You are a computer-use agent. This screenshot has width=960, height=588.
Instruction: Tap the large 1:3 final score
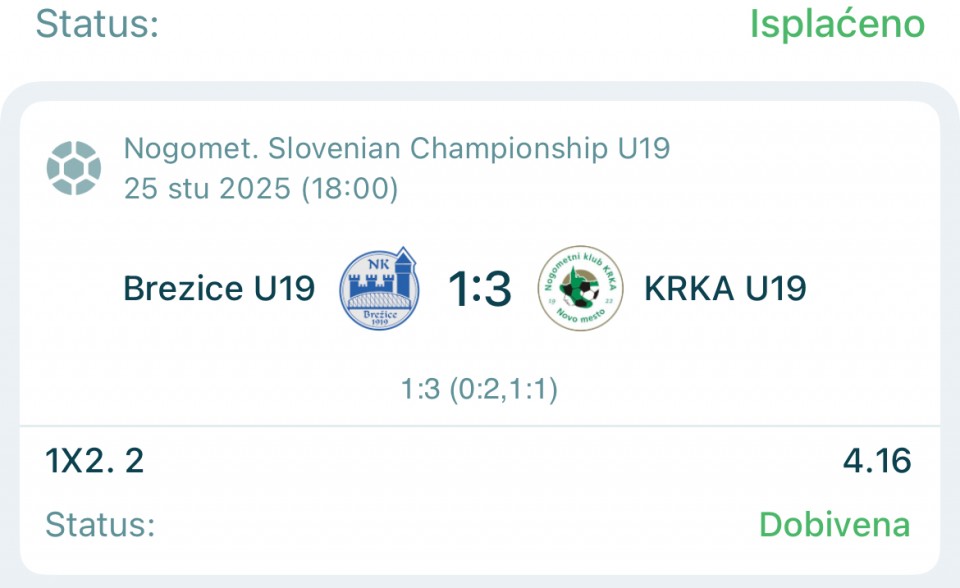tap(480, 289)
